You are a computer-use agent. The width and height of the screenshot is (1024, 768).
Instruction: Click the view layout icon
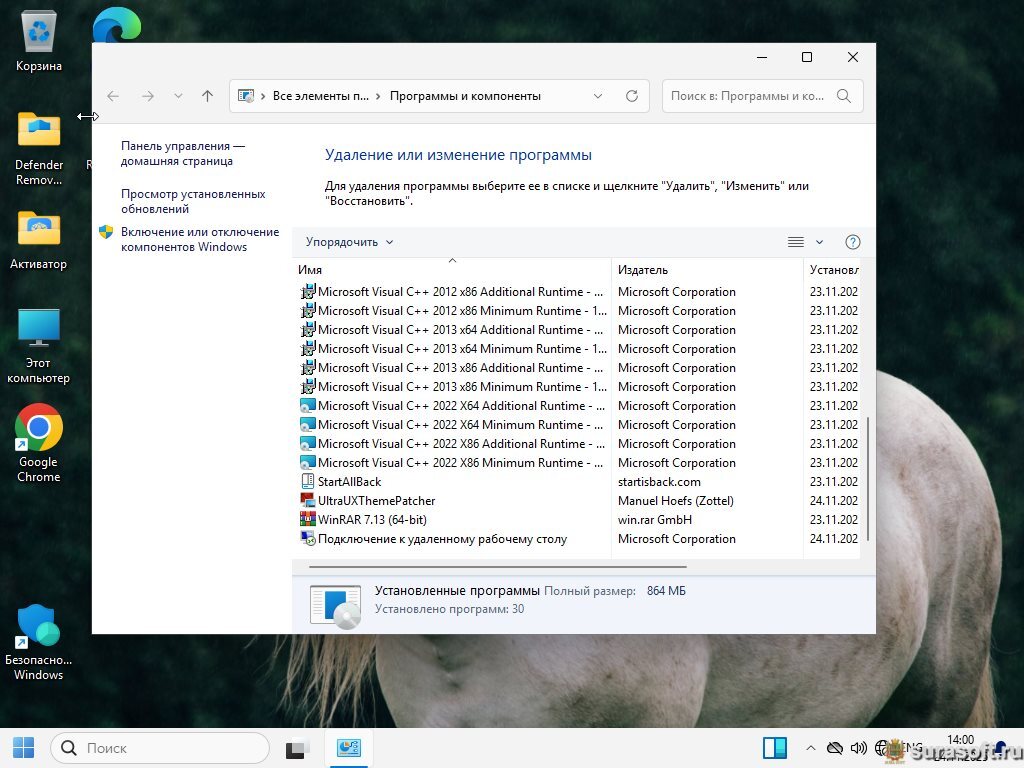[x=796, y=242]
